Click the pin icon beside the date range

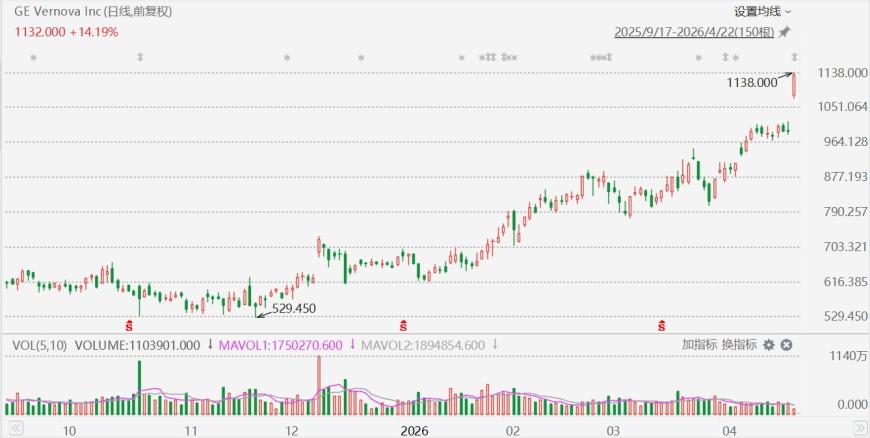point(785,32)
